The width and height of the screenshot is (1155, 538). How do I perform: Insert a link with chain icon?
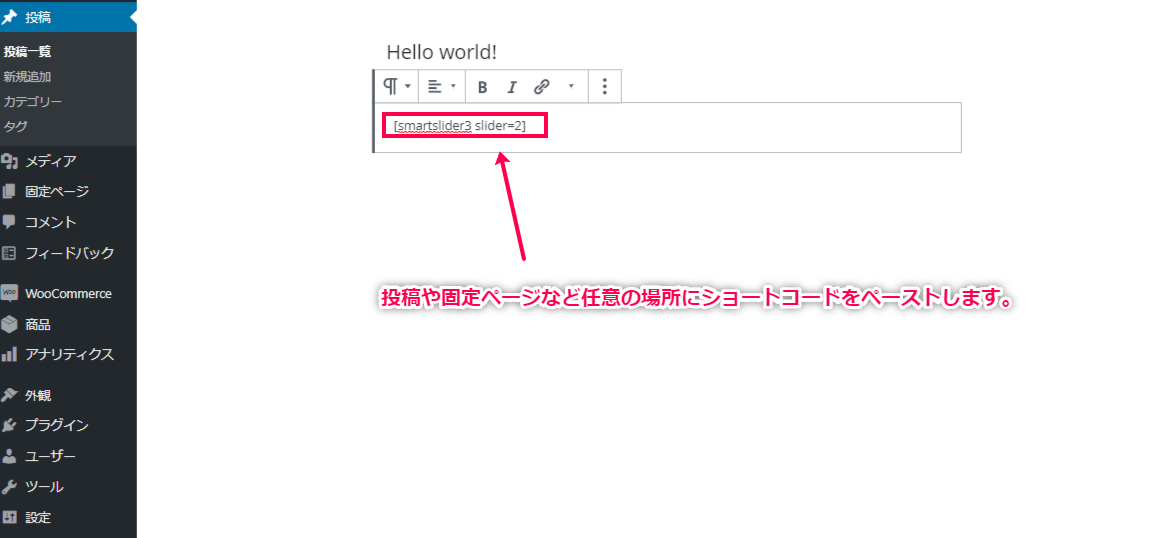(541, 87)
